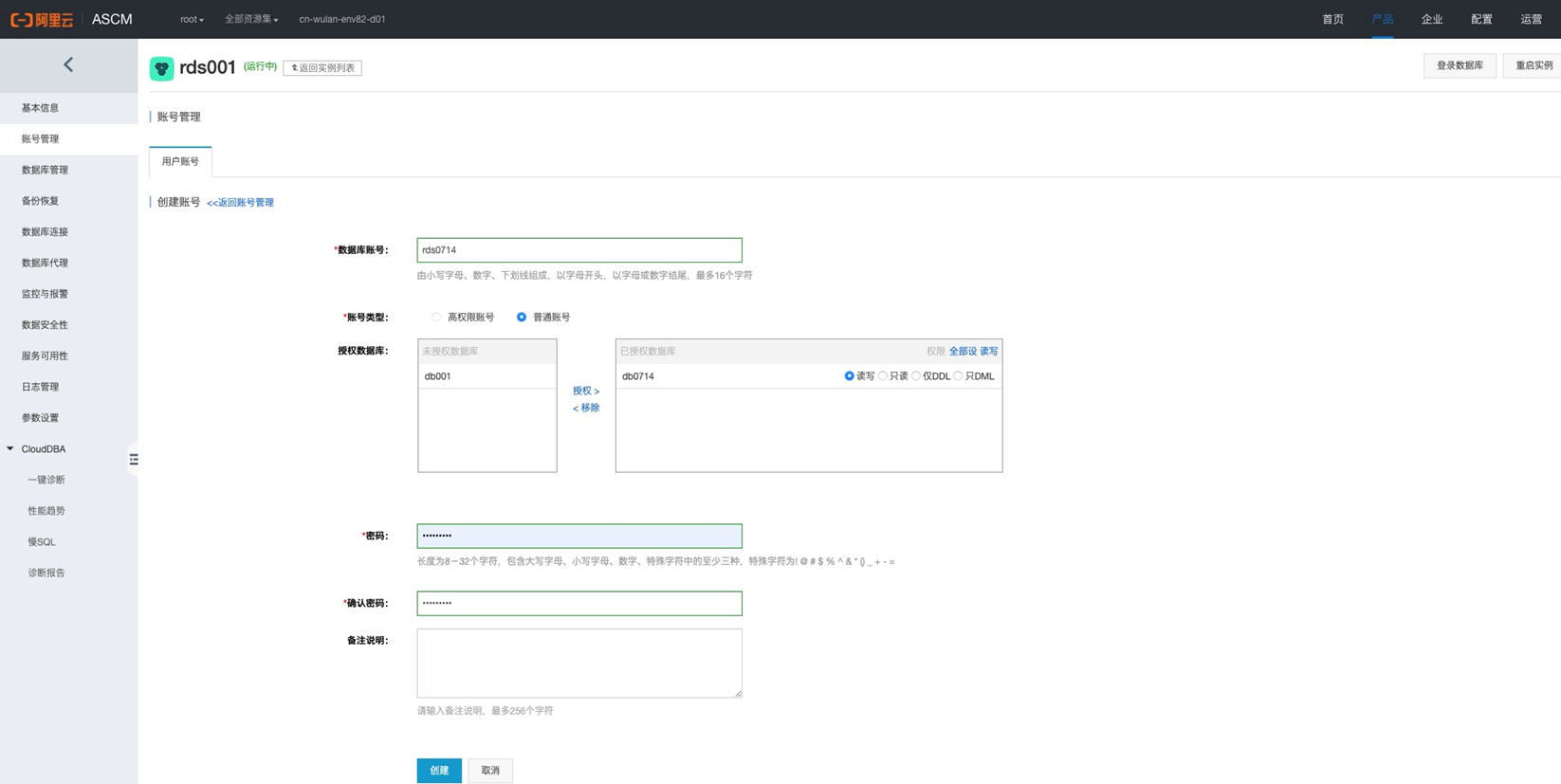Open 备份恢复 in sidebar
Image resolution: width=1561 pixels, height=784 pixels.
click(68, 201)
